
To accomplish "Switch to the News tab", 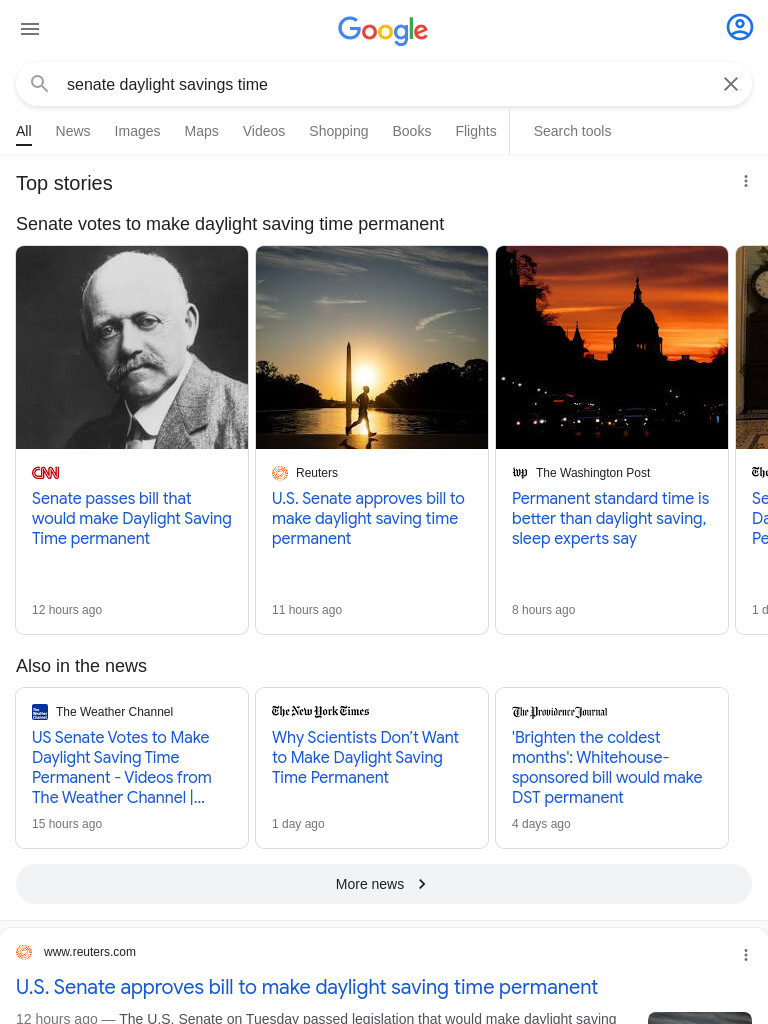I will click(x=72, y=131).
